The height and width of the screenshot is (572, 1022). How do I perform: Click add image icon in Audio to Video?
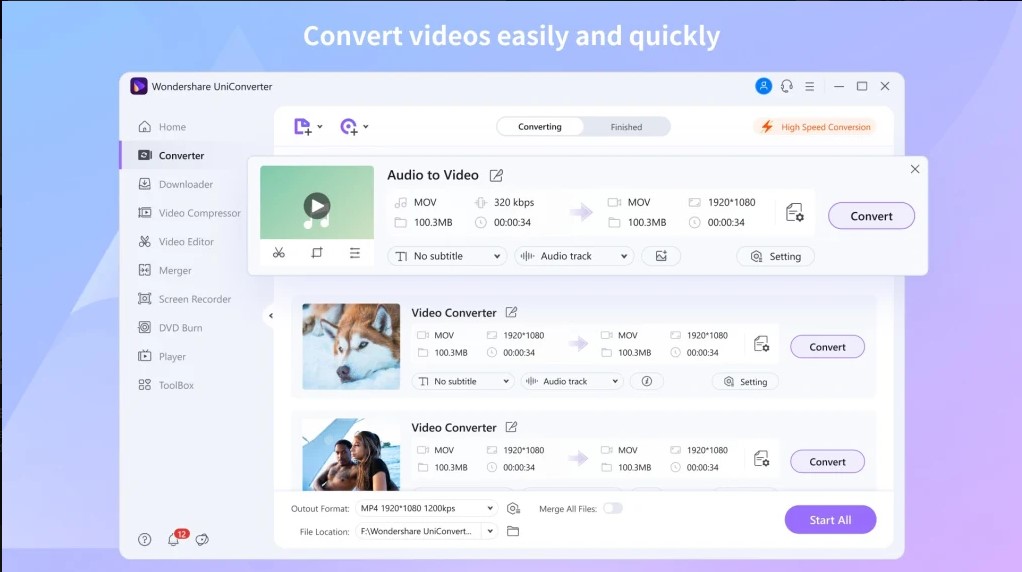point(661,256)
